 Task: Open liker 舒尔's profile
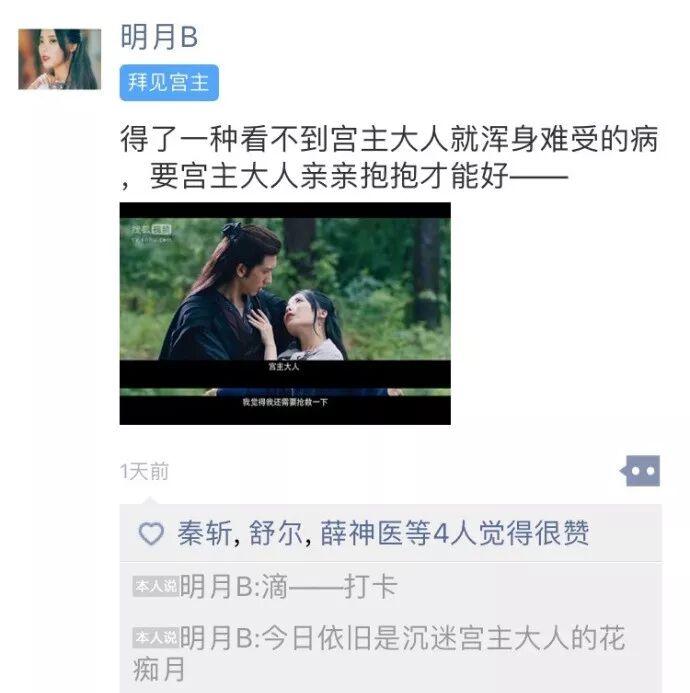[276, 533]
